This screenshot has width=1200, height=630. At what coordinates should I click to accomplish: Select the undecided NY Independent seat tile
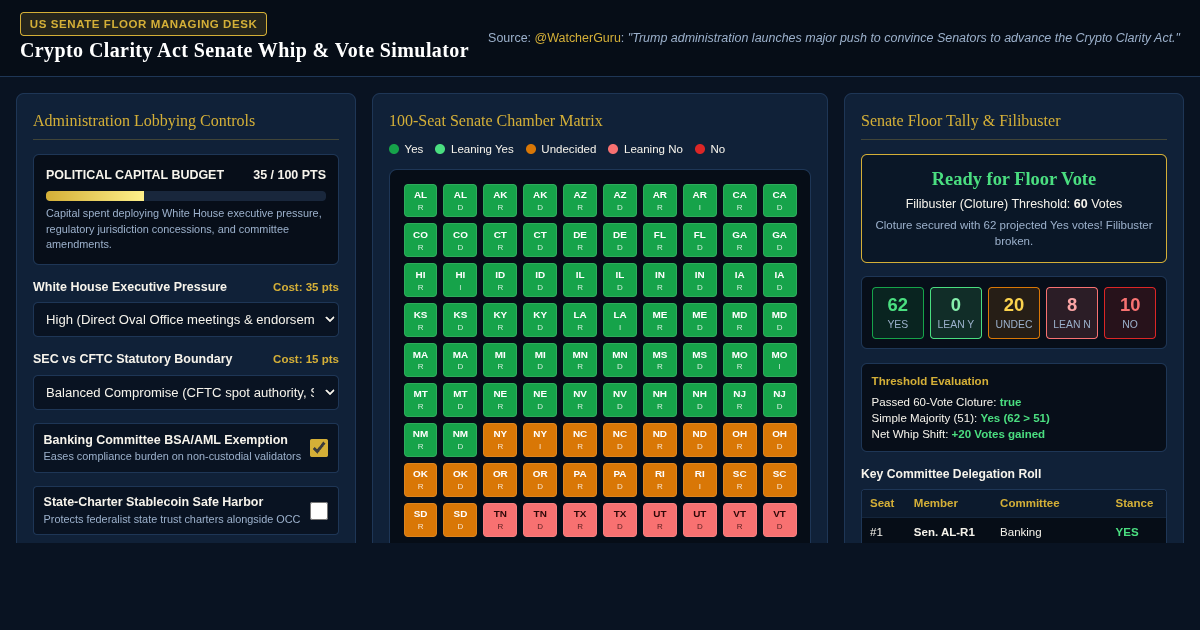pyautogui.click(x=540, y=440)
